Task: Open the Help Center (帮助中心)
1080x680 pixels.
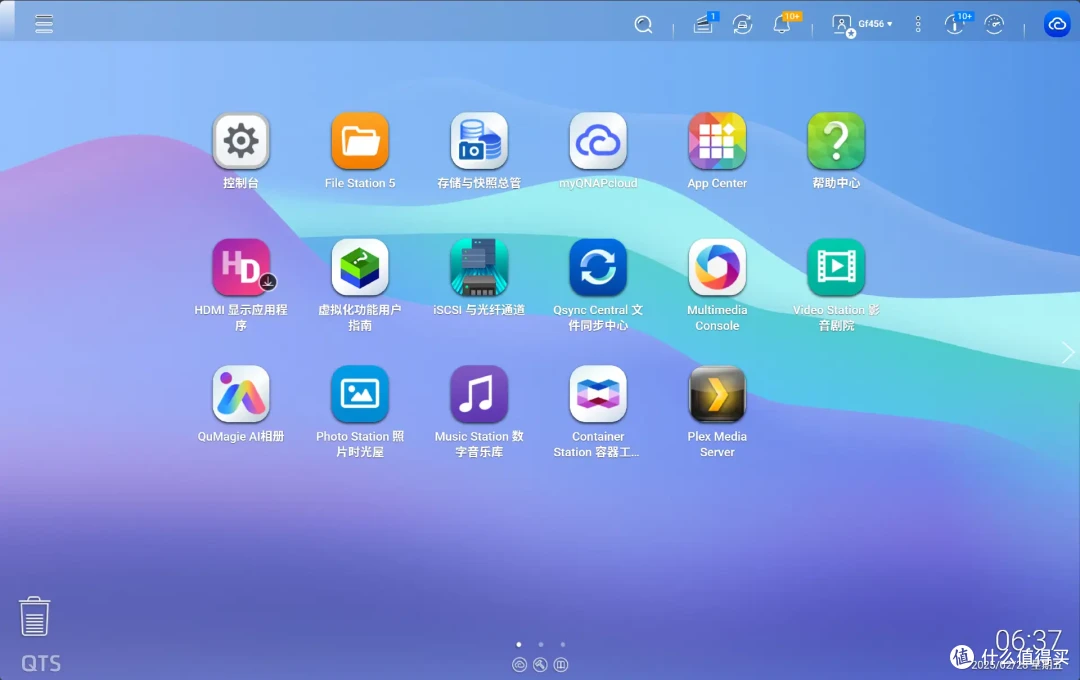Action: click(x=836, y=141)
